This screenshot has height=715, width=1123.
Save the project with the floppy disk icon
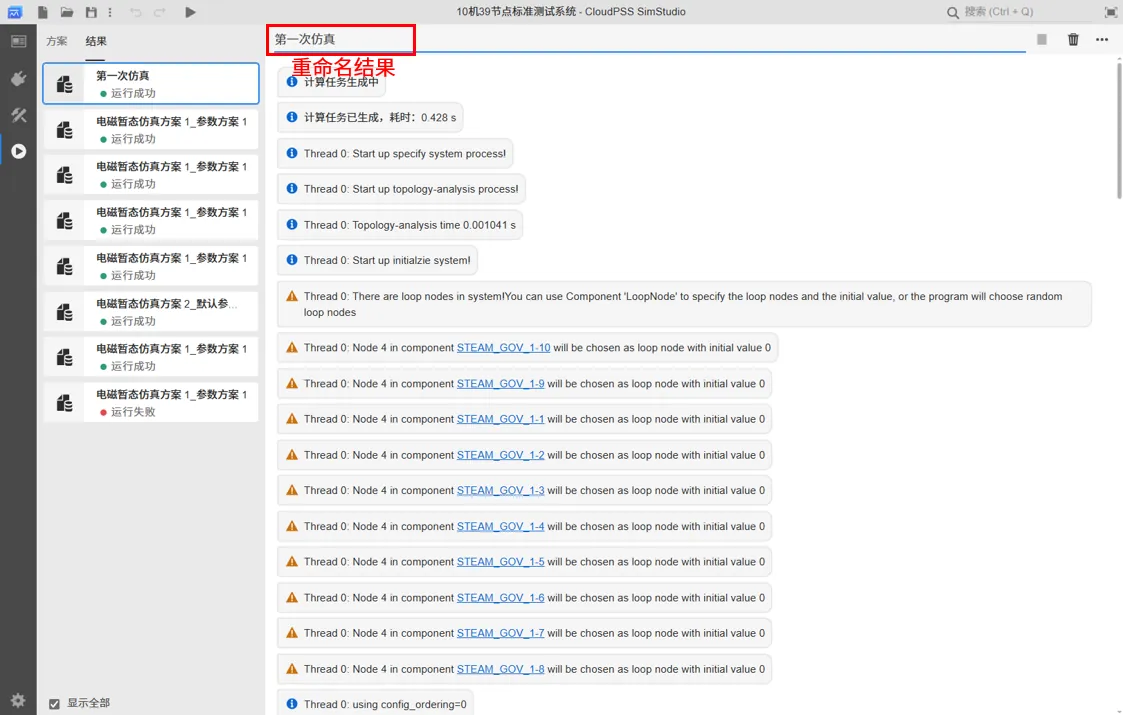click(91, 12)
